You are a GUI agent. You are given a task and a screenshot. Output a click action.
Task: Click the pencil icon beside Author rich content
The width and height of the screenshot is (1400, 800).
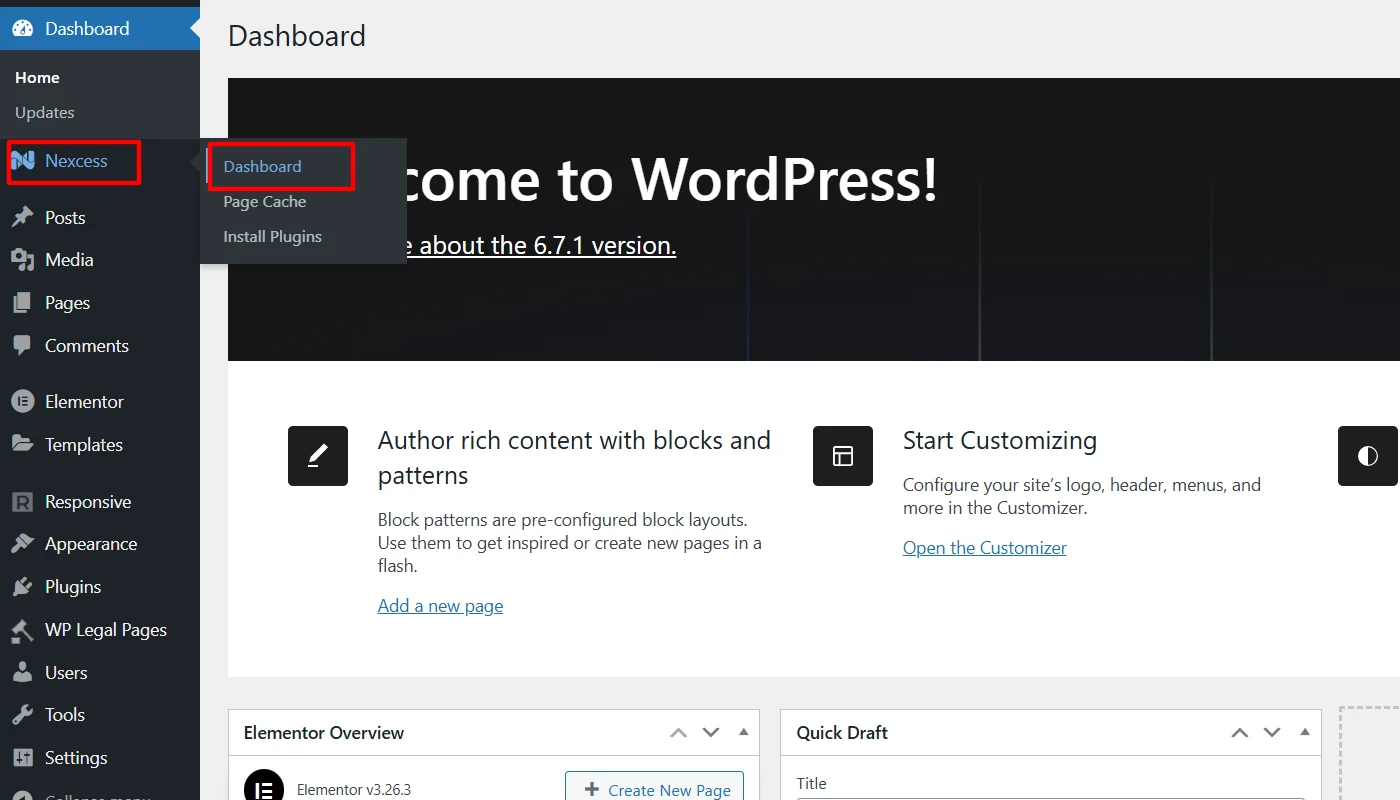[318, 456]
